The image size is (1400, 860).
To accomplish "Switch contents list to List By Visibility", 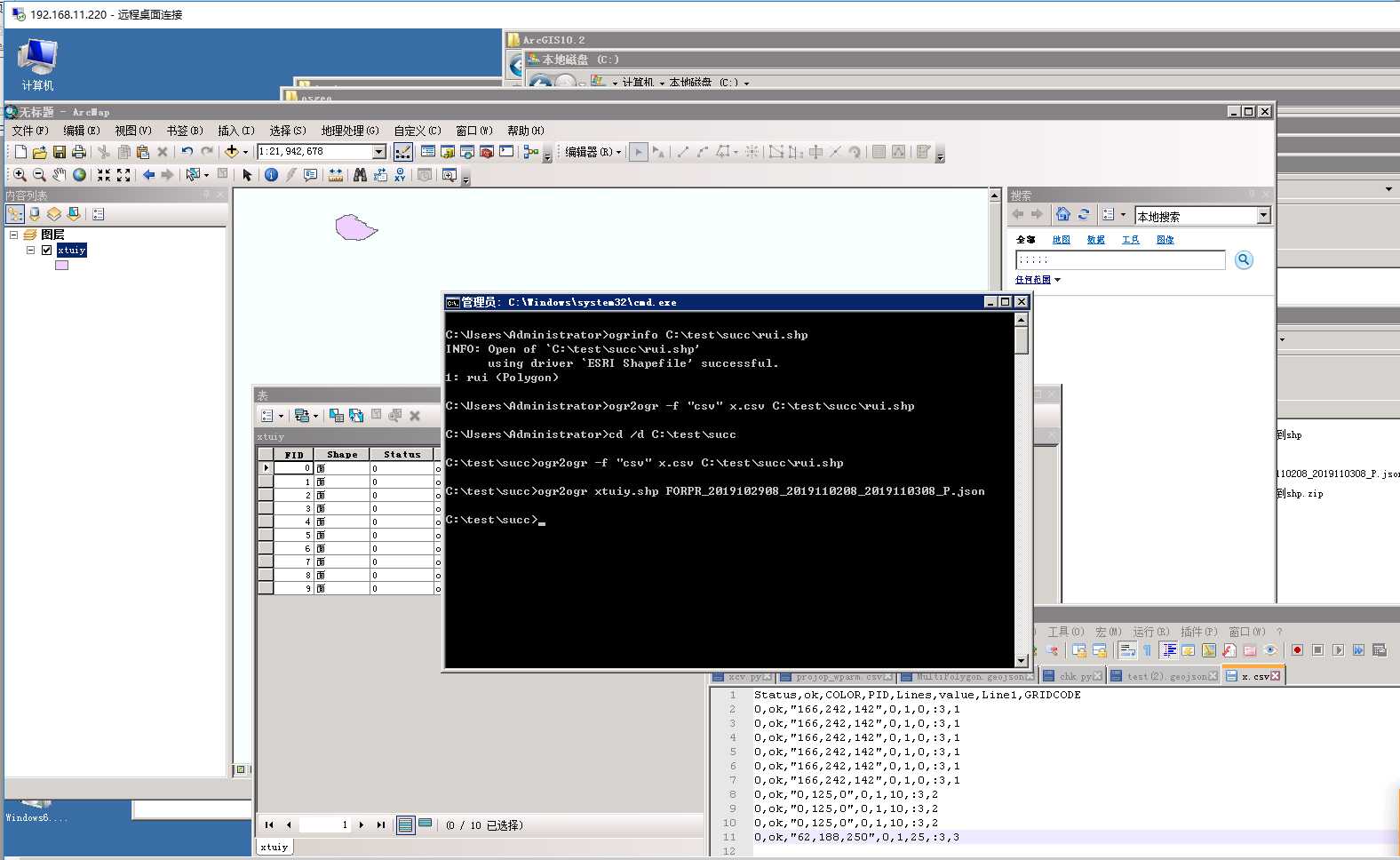I will click(54, 214).
